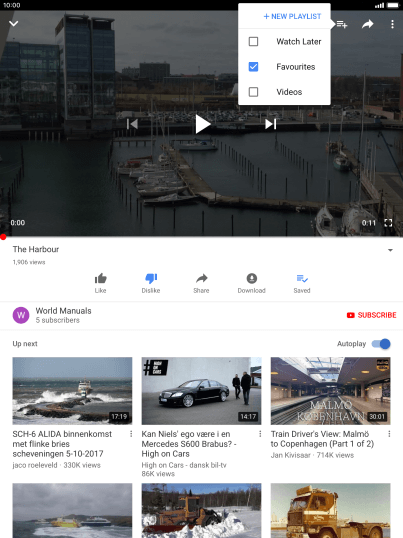Check the Watch Later checkbox

[253, 42]
